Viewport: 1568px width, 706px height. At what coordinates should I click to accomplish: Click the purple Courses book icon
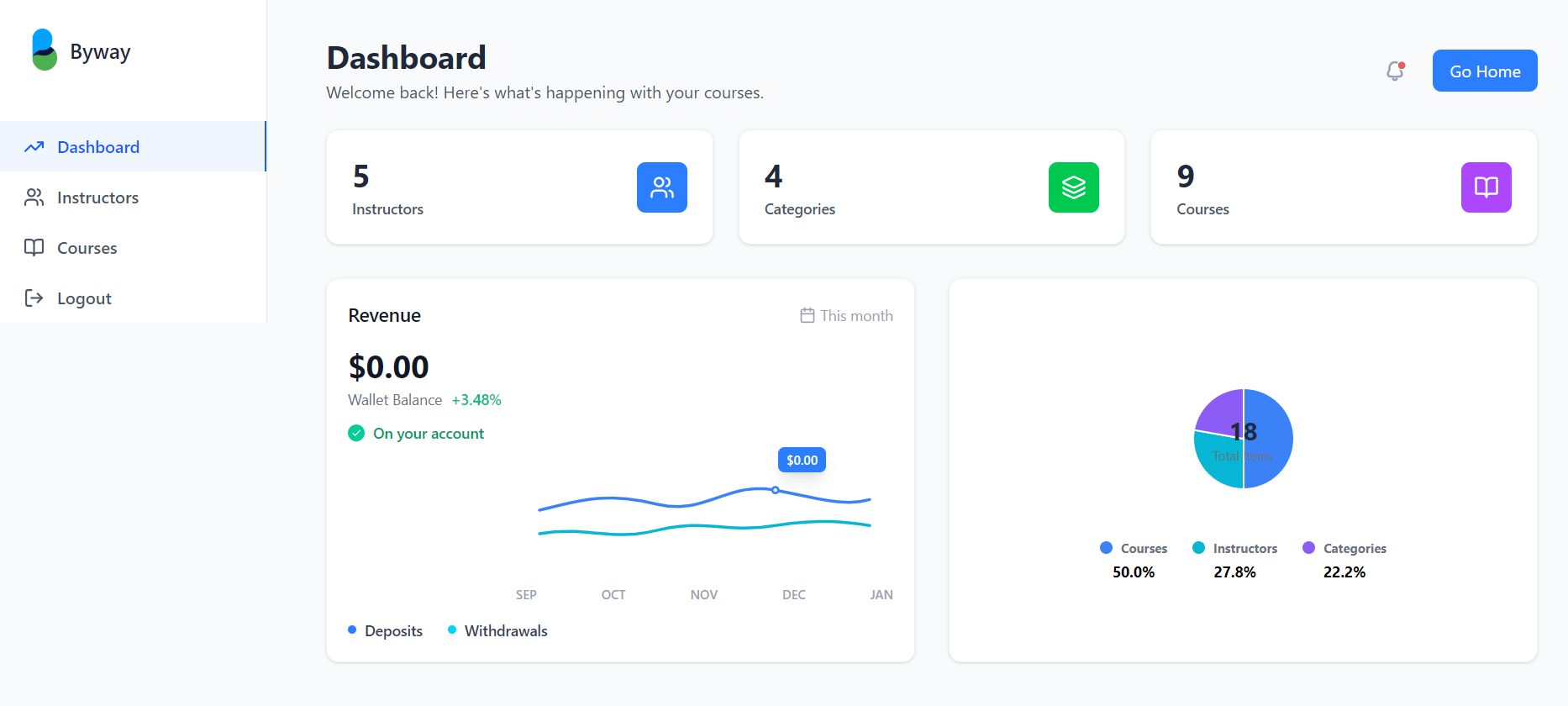(x=1485, y=187)
